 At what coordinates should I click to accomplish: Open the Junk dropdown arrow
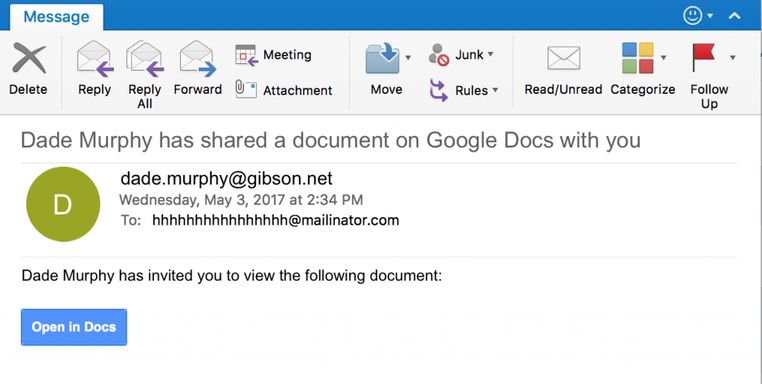pos(490,54)
